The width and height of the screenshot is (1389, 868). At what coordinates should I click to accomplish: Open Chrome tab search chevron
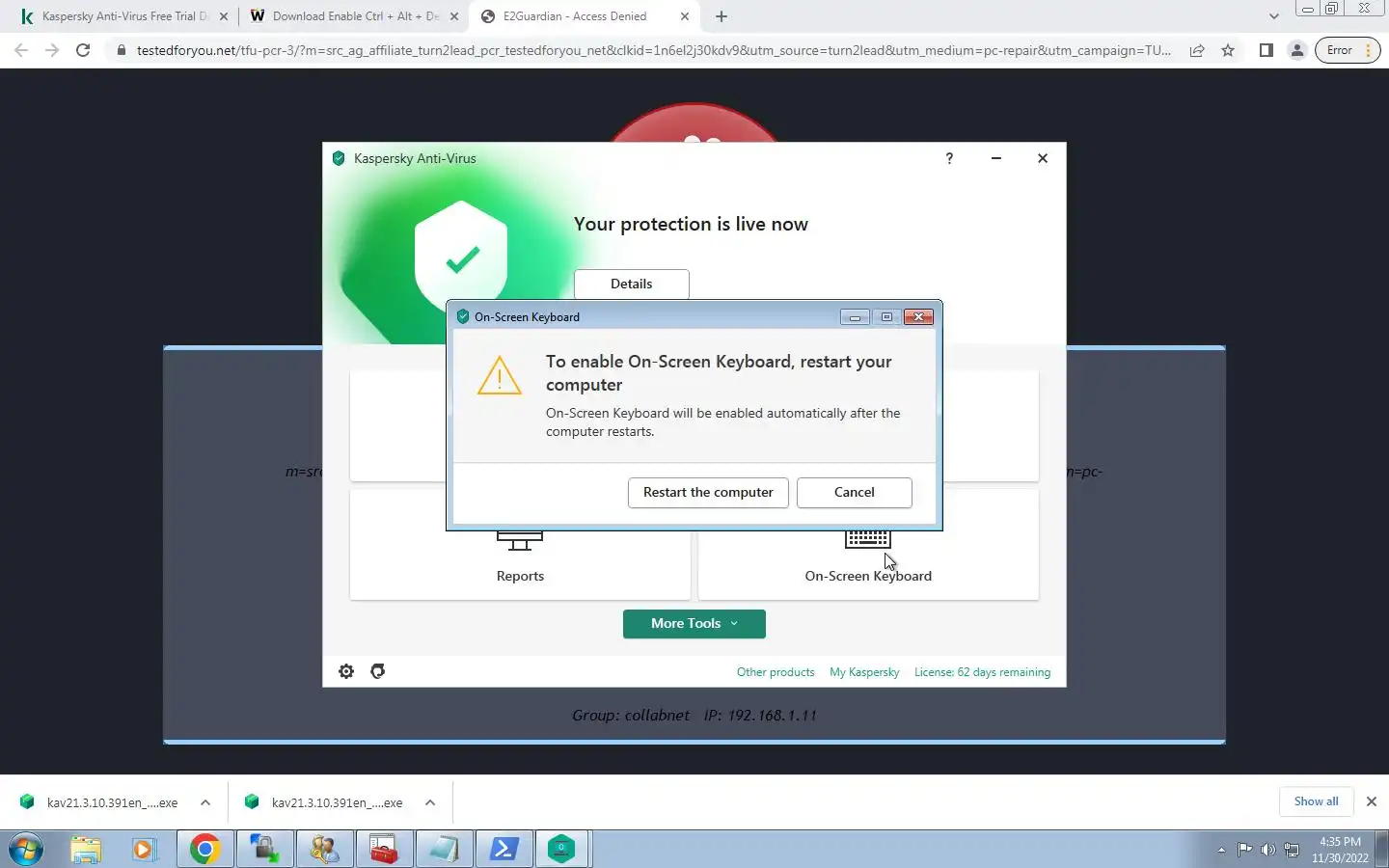pos(1273,16)
